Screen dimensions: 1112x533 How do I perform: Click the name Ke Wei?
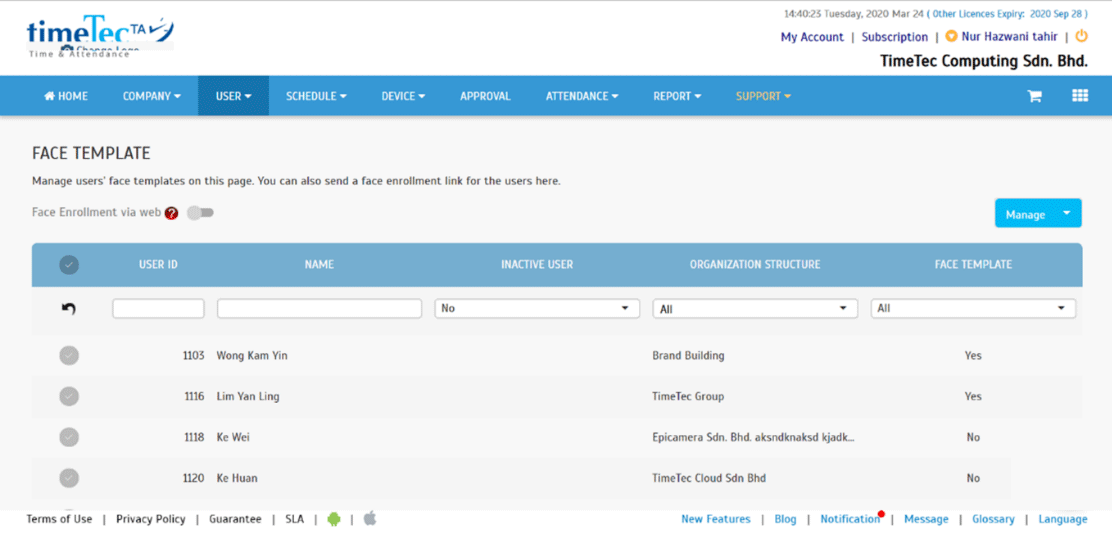[233, 437]
